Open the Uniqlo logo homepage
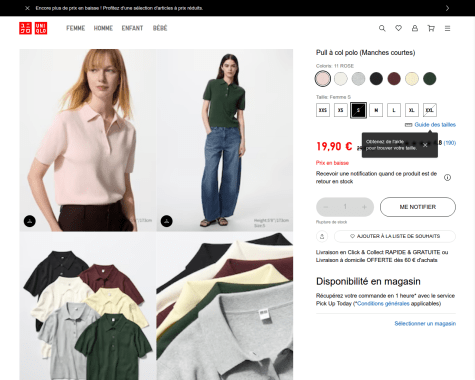Screen dimensions: 475x380 coord(33,28)
